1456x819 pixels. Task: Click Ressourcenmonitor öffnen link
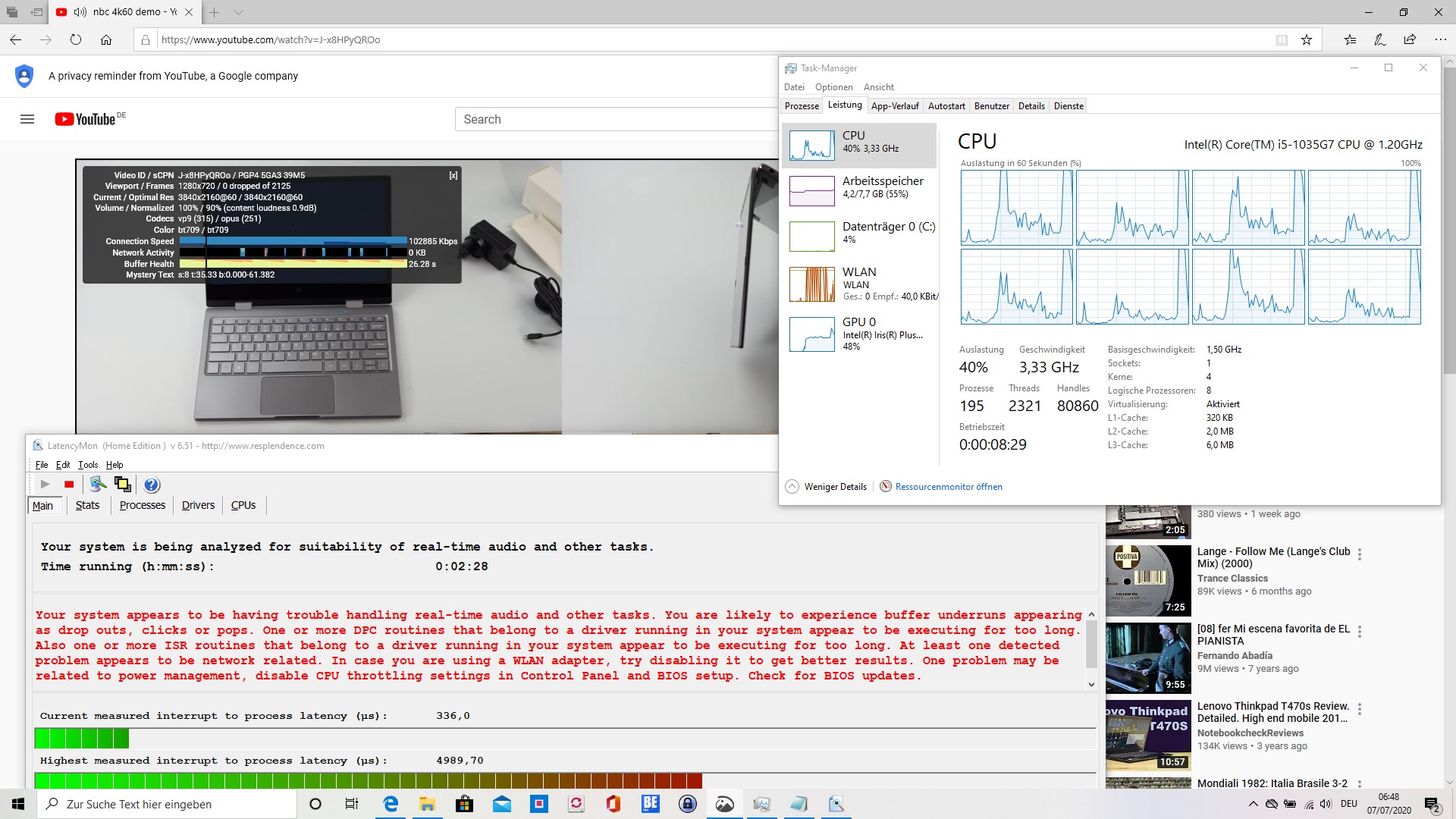click(948, 487)
